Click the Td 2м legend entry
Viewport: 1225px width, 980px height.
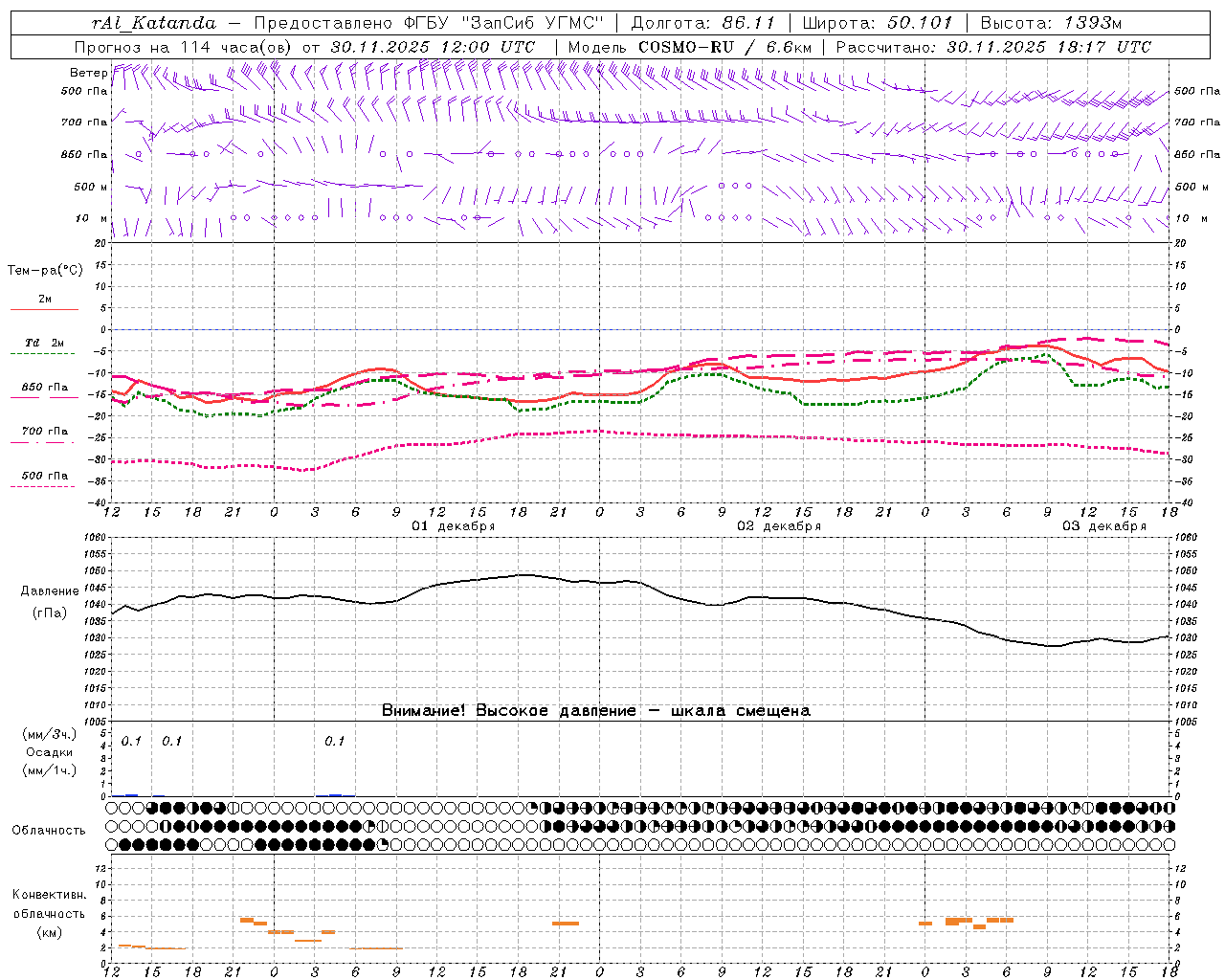click(45, 343)
